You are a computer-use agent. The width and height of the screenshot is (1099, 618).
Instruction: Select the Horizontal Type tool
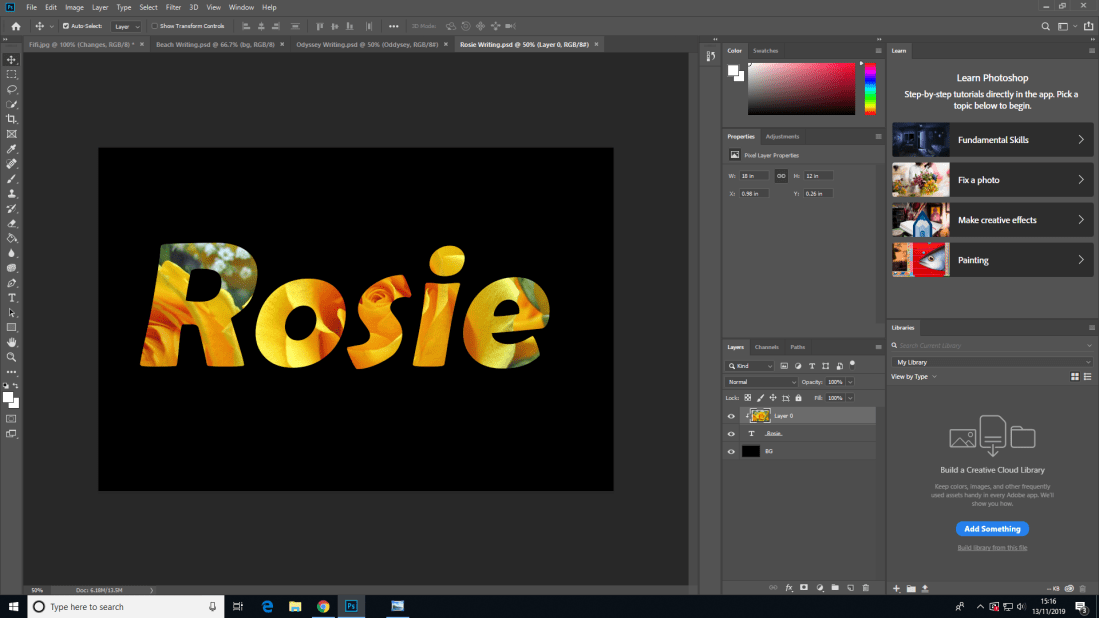(x=12, y=298)
